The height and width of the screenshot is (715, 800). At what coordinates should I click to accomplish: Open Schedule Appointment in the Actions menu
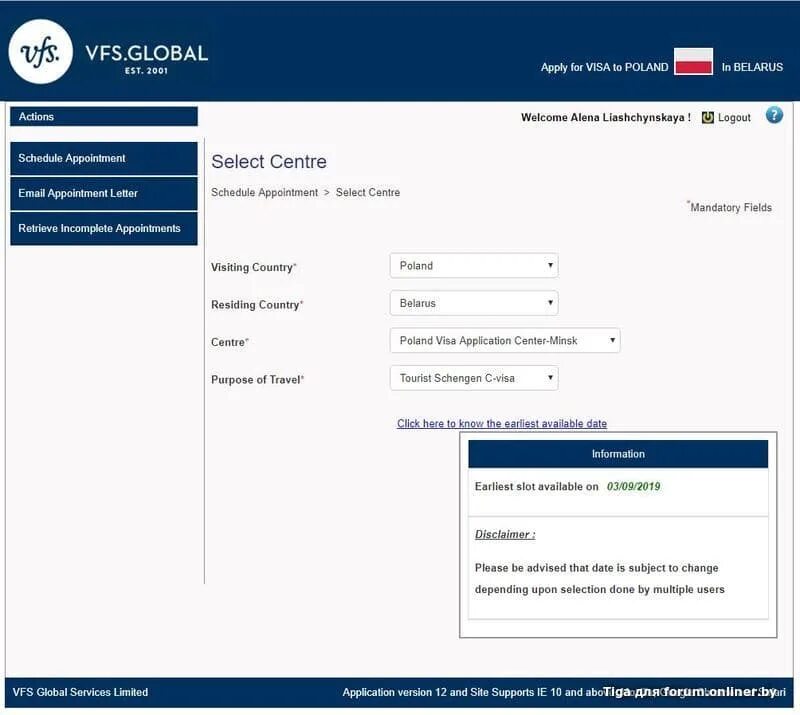click(x=104, y=158)
